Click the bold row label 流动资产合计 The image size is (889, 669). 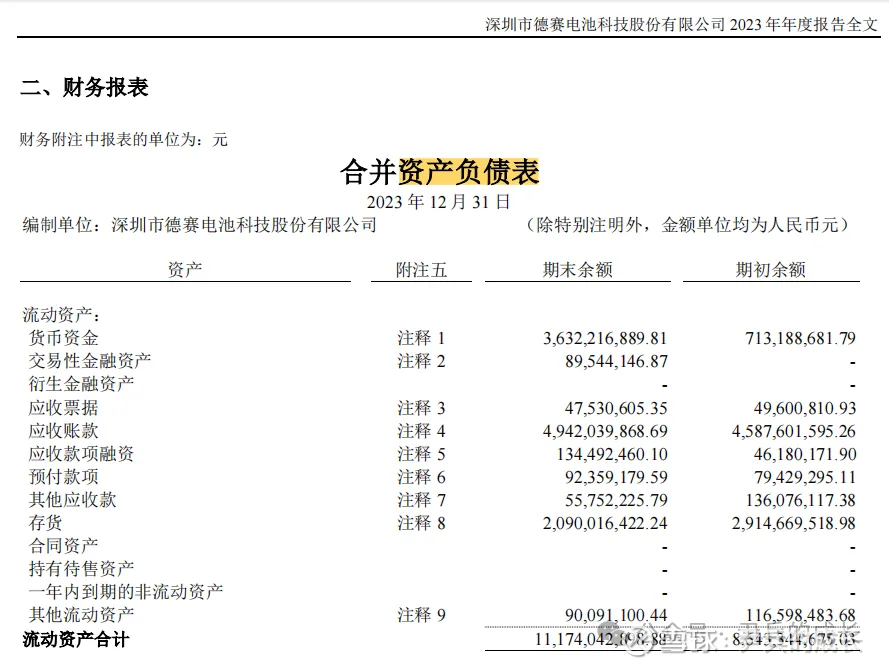[x=76, y=640]
